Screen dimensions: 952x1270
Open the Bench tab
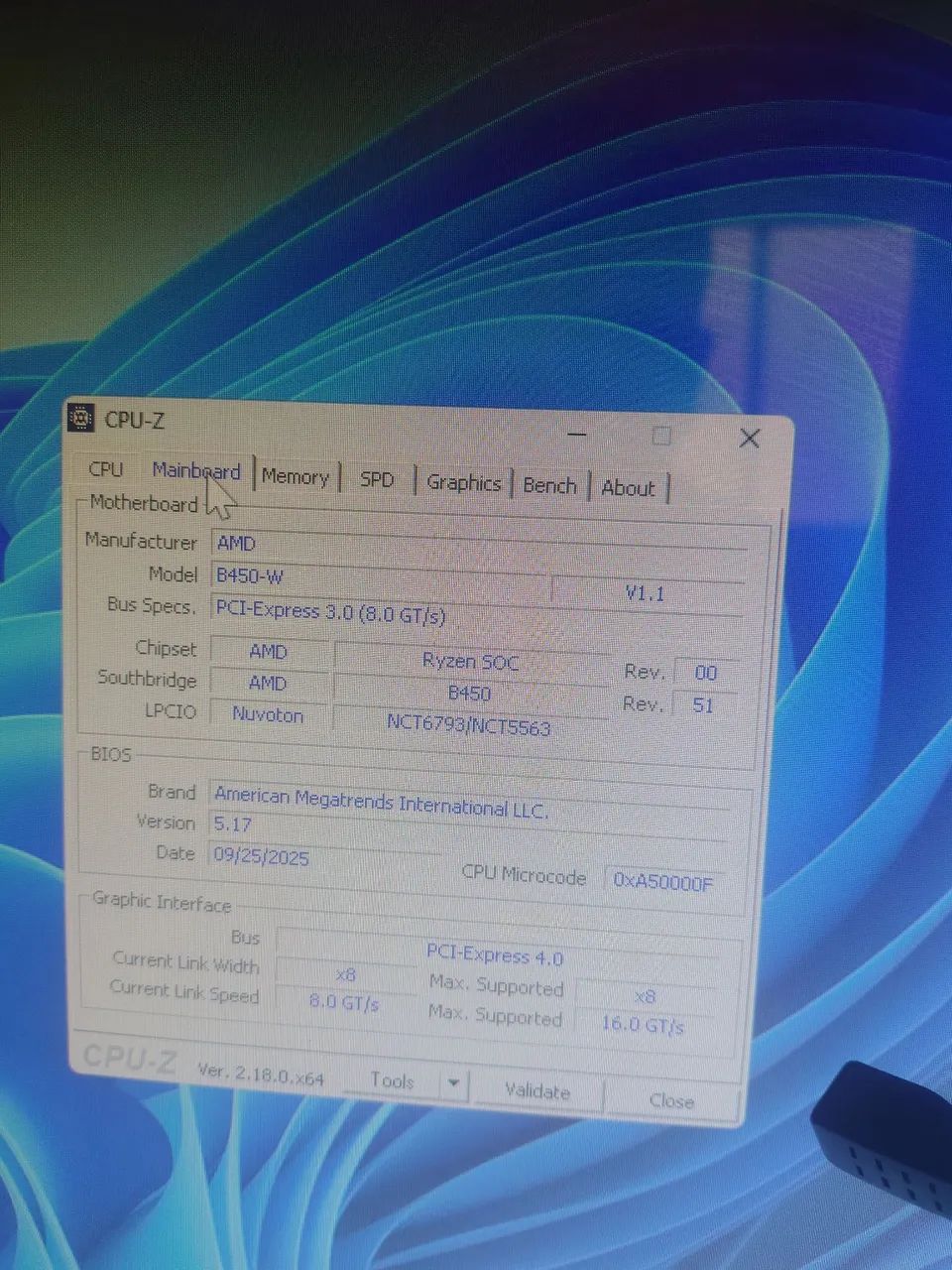pyautogui.click(x=549, y=485)
